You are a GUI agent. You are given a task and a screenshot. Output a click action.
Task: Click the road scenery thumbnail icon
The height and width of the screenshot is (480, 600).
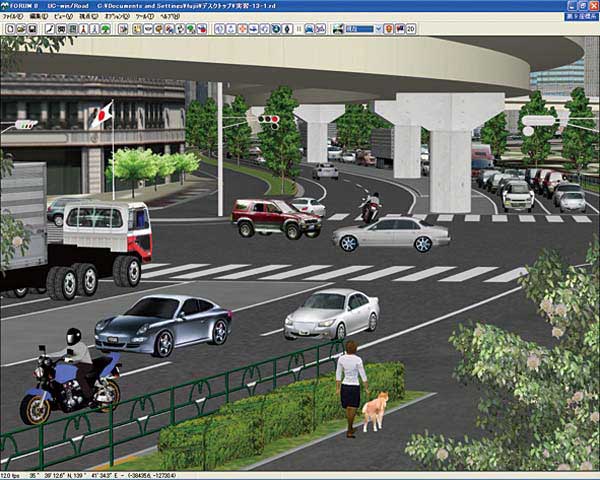click(x=338, y=29)
